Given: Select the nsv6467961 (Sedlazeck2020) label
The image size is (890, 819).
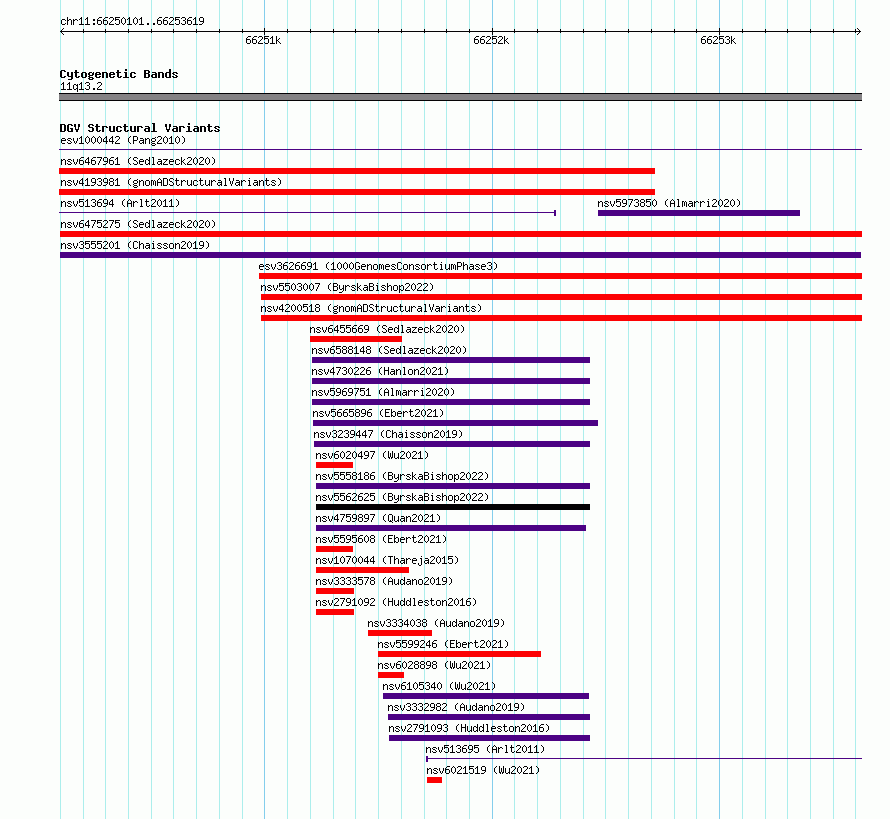Looking at the screenshot, I should click(138, 161).
